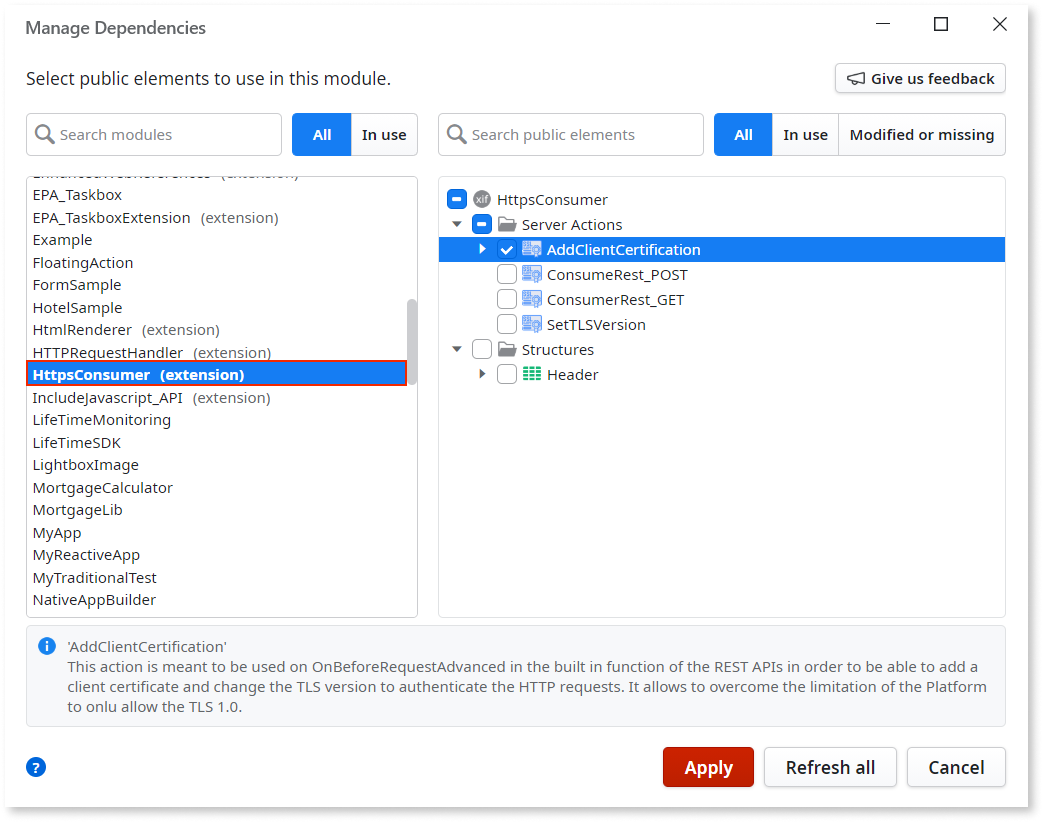Expand the AddClientCertification node
Screen dimensions: 1043x822
(481, 249)
